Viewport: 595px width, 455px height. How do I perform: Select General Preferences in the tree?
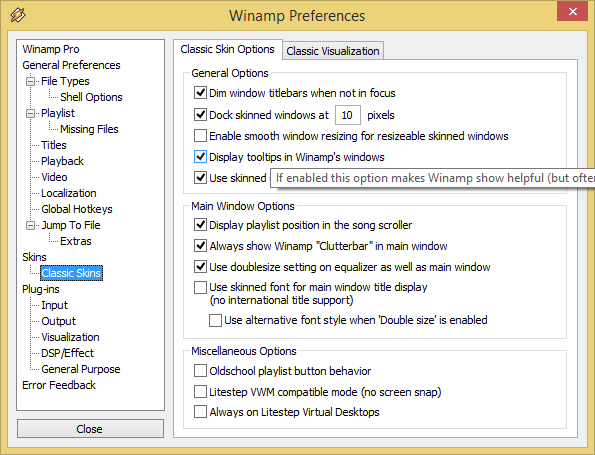(71, 65)
